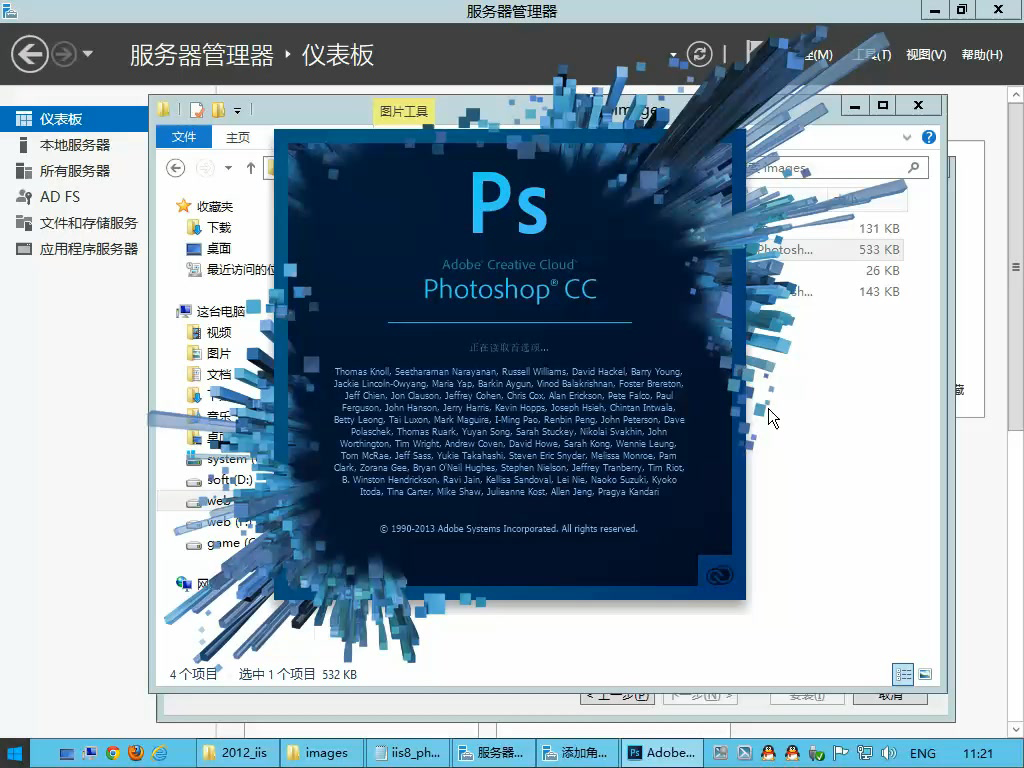The image size is (1024, 768).
Task: Select 所有服务器 in the sidebar
Action: point(74,171)
